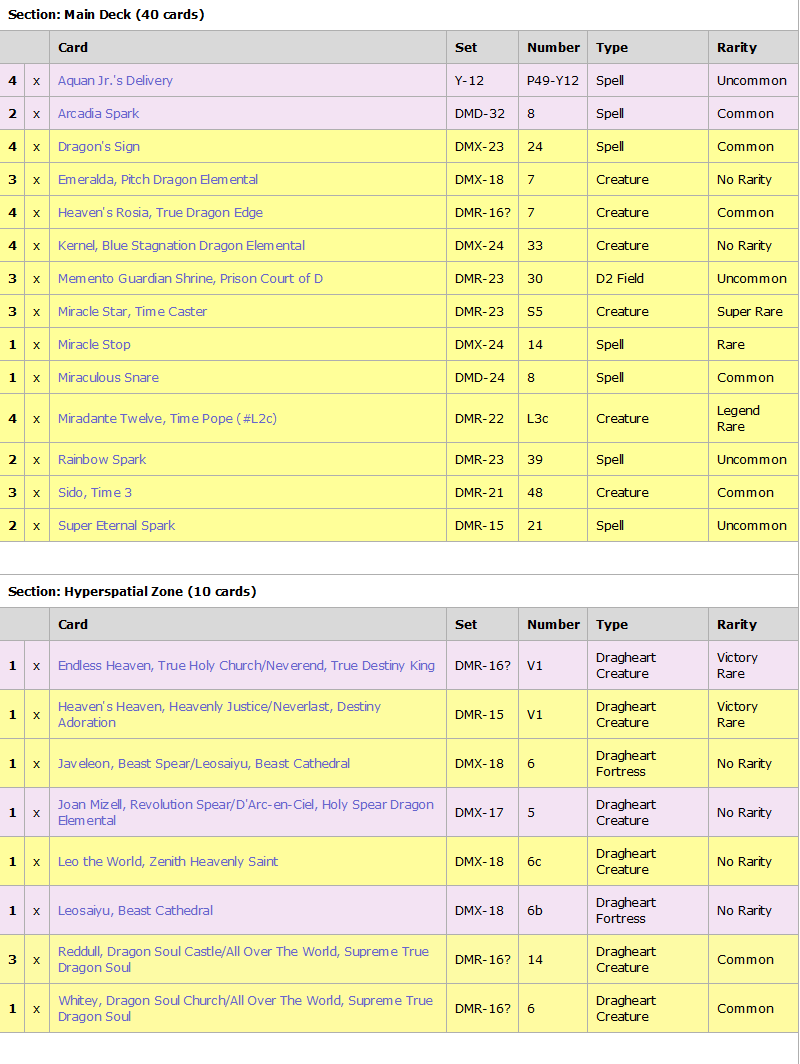Select Victory Rare in Endless Heaven row
Viewport: 800px width, 1064px height.
[x=753, y=666]
